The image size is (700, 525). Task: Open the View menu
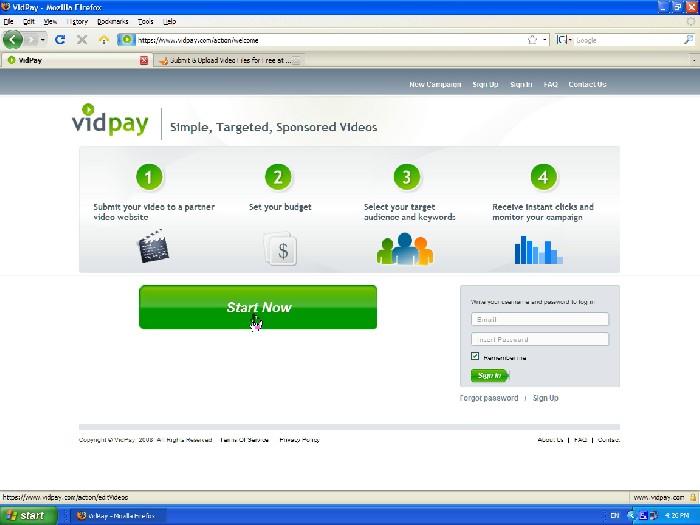pos(50,21)
